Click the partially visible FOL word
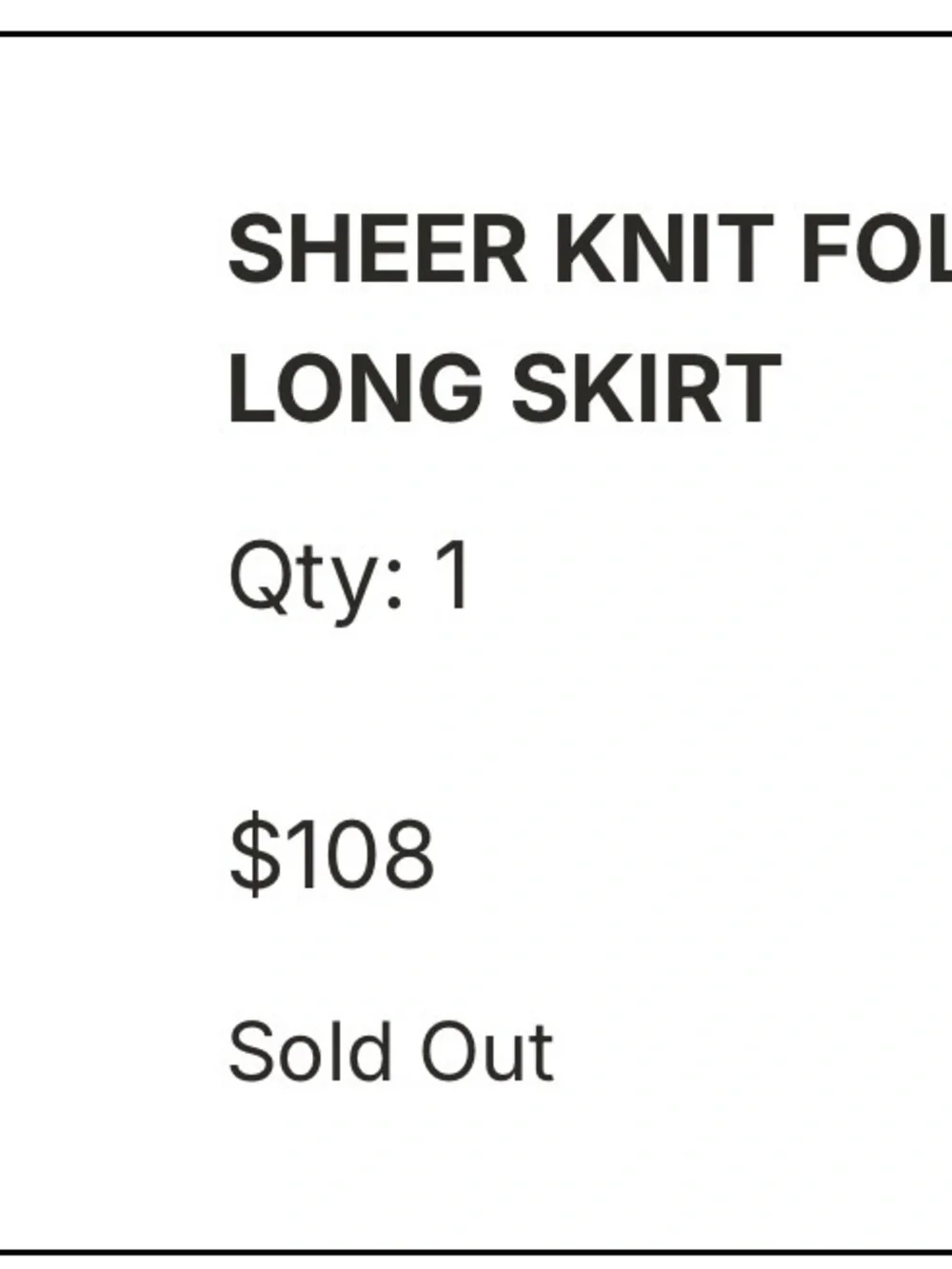 pos(876,249)
